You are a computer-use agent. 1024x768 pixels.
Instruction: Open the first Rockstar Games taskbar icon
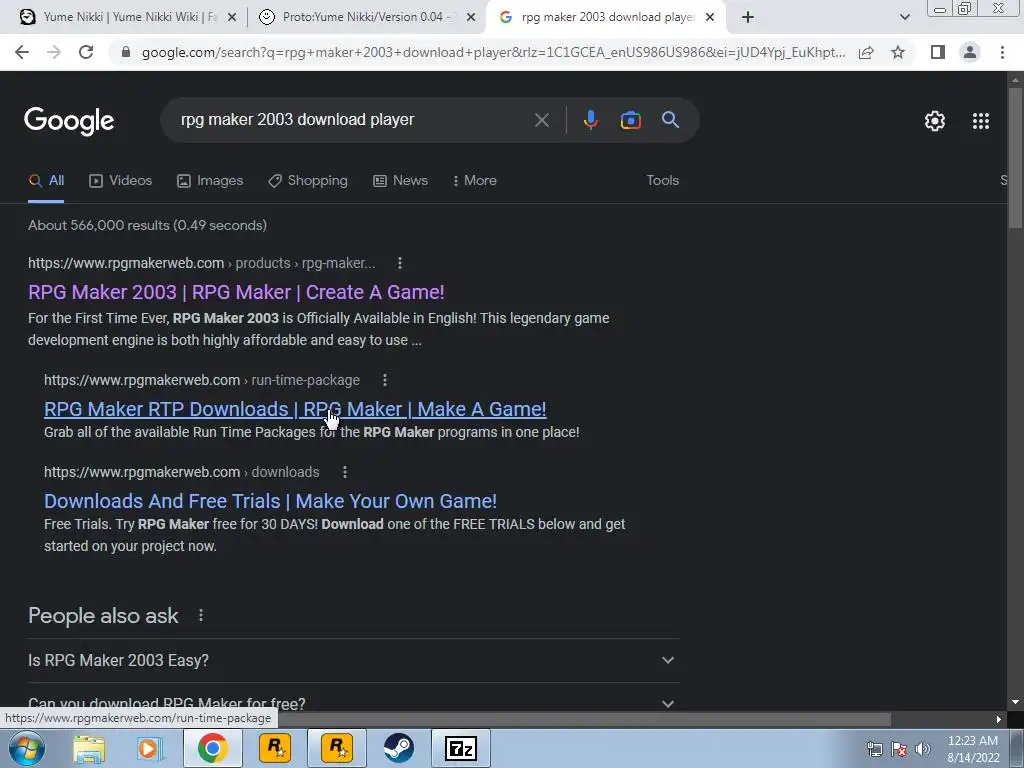click(275, 748)
